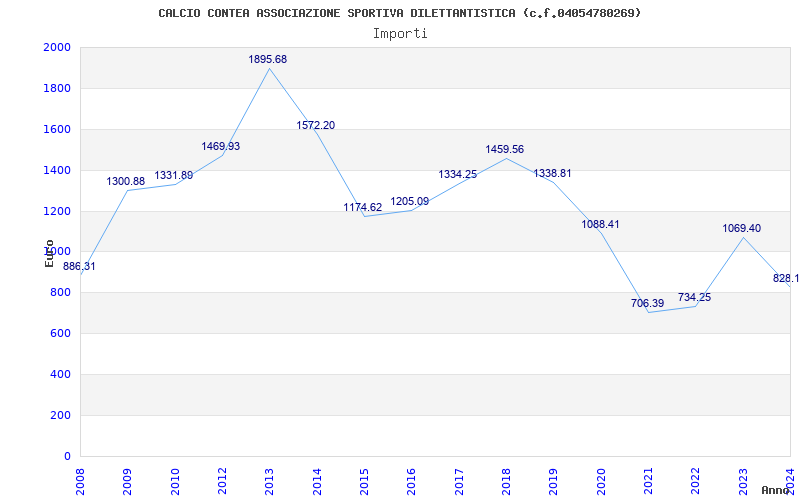Click the 2018 year label on x-axis
This screenshot has height=500, width=800.
[x=507, y=482]
